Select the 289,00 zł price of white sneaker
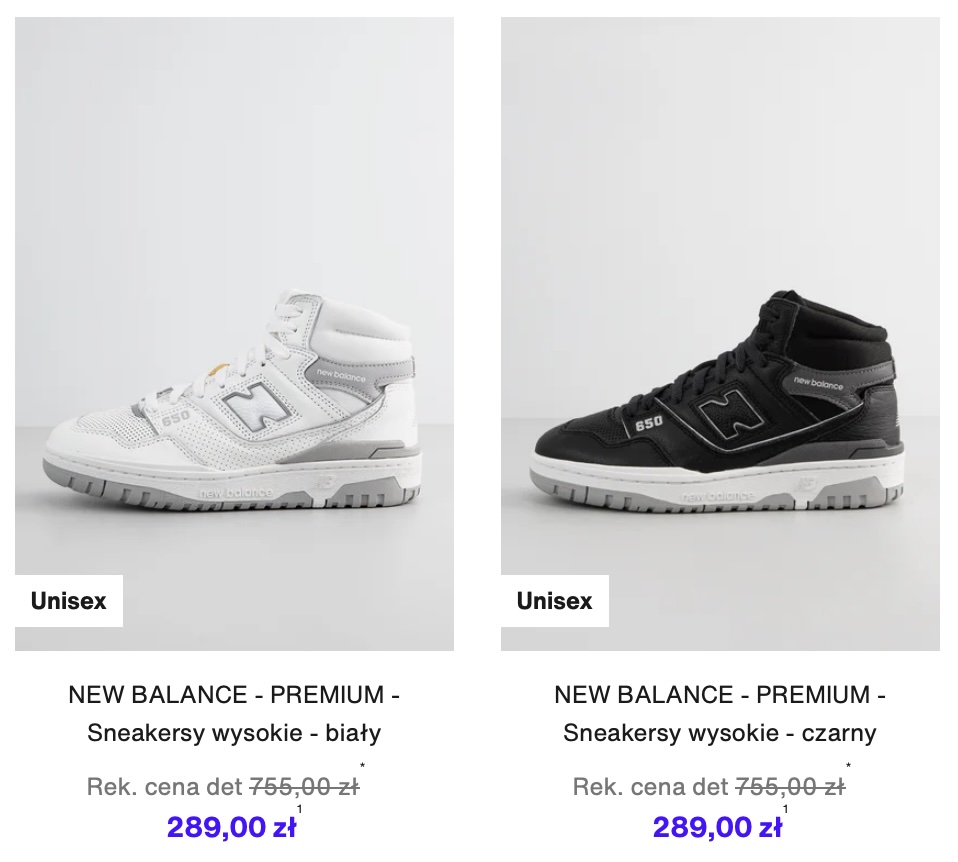Screen dimensions: 958x862 click(231, 827)
